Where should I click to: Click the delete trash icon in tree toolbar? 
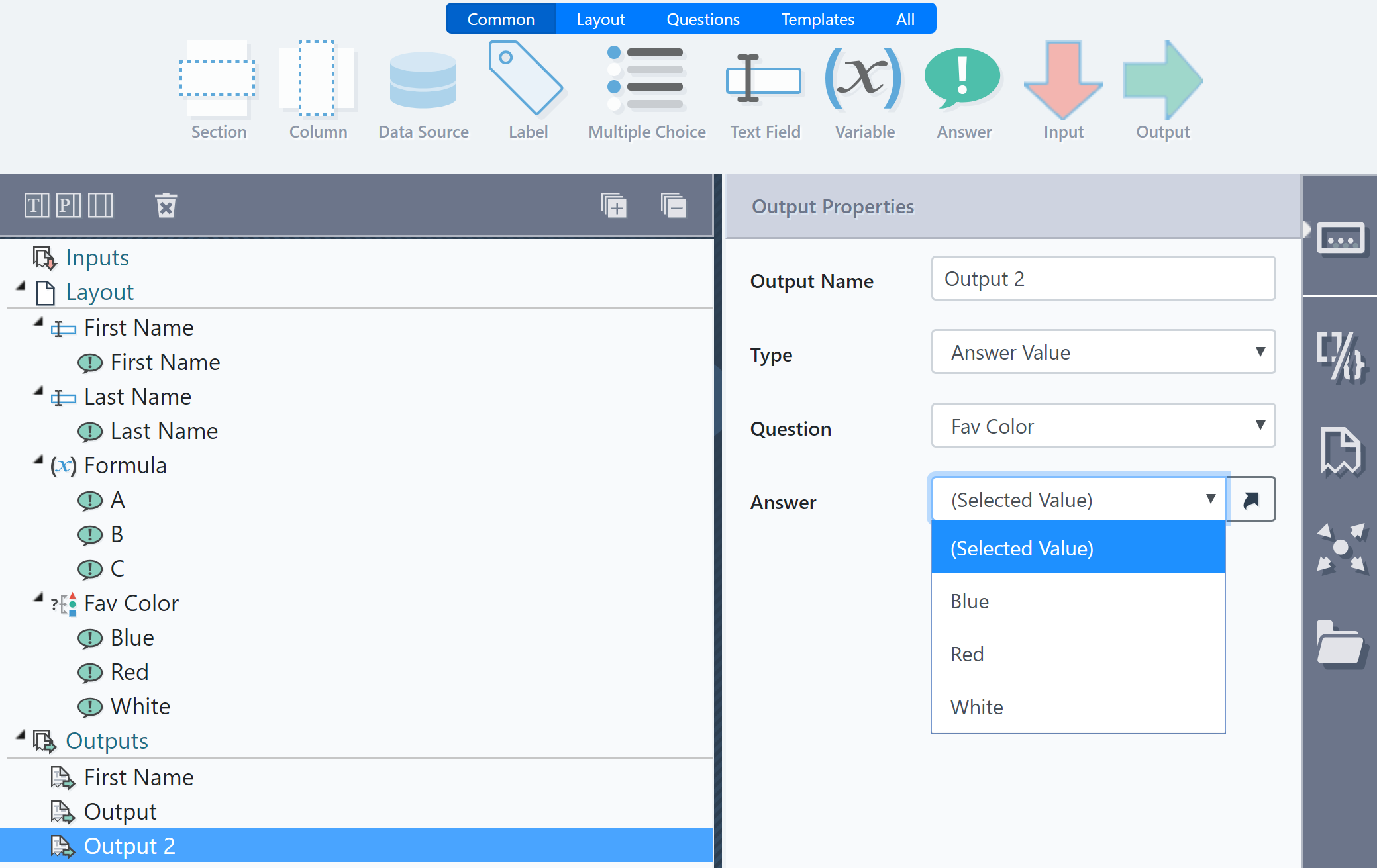[x=166, y=205]
